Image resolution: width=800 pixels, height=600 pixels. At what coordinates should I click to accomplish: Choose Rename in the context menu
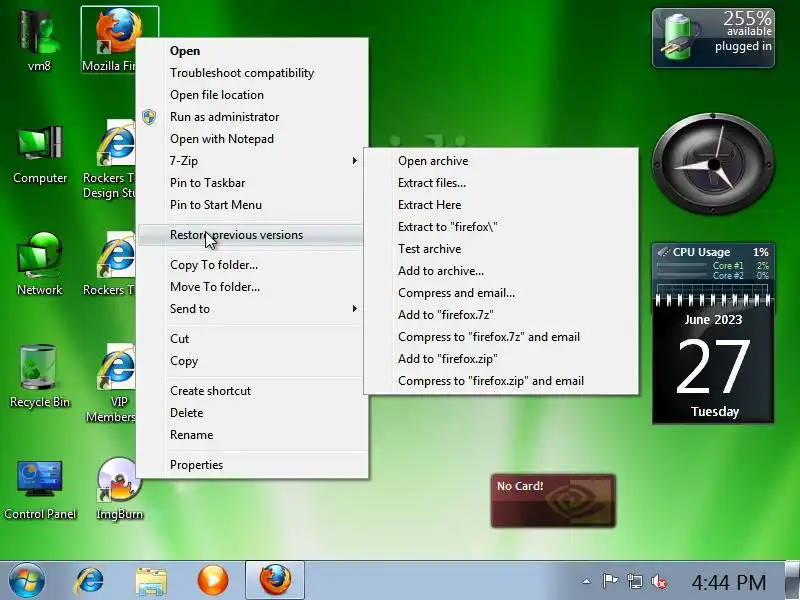(253, 435)
